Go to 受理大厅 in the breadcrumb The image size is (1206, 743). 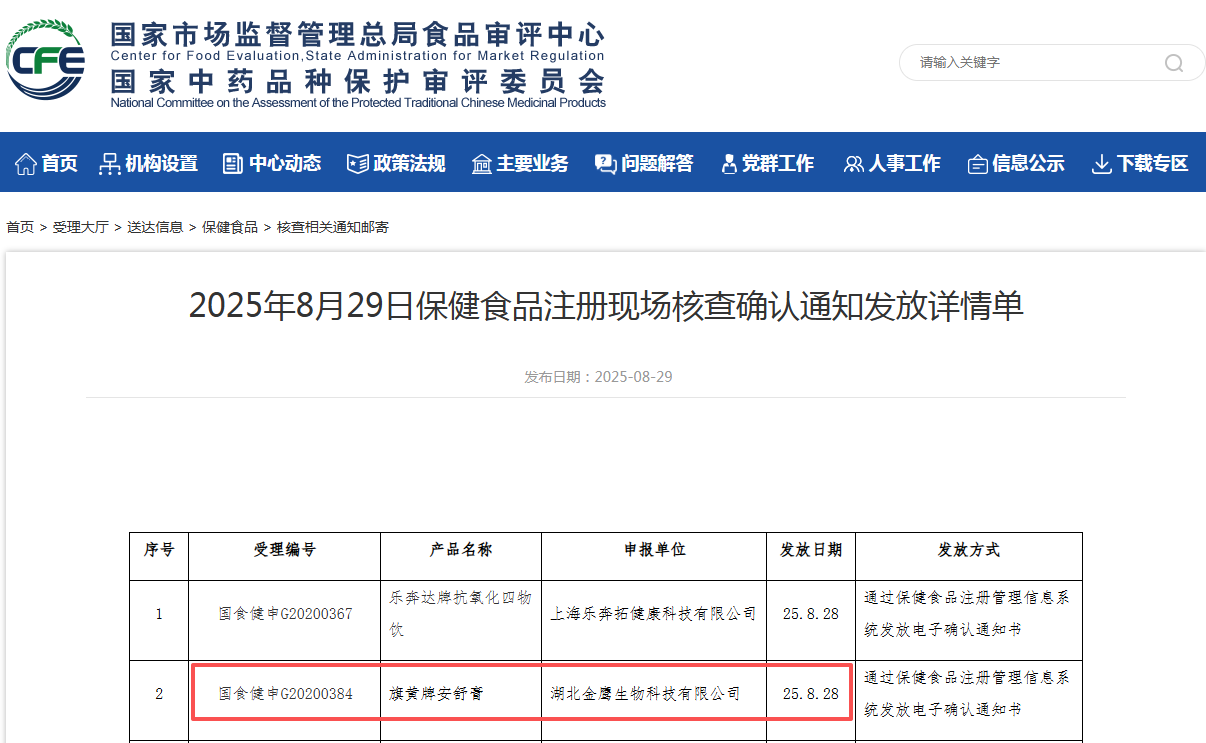coord(81,227)
